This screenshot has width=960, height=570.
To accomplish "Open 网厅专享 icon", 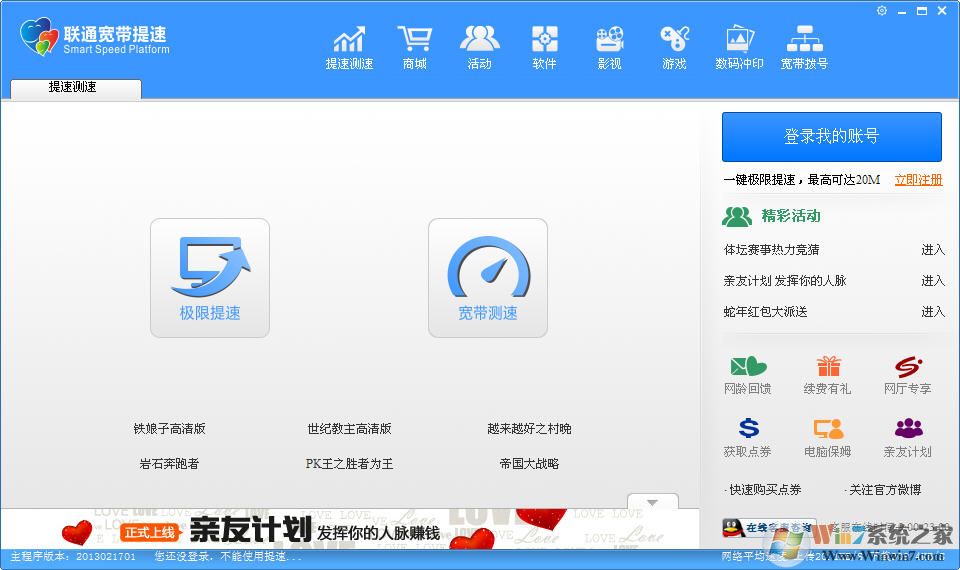I will pyautogui.click(x=907, y=375).
